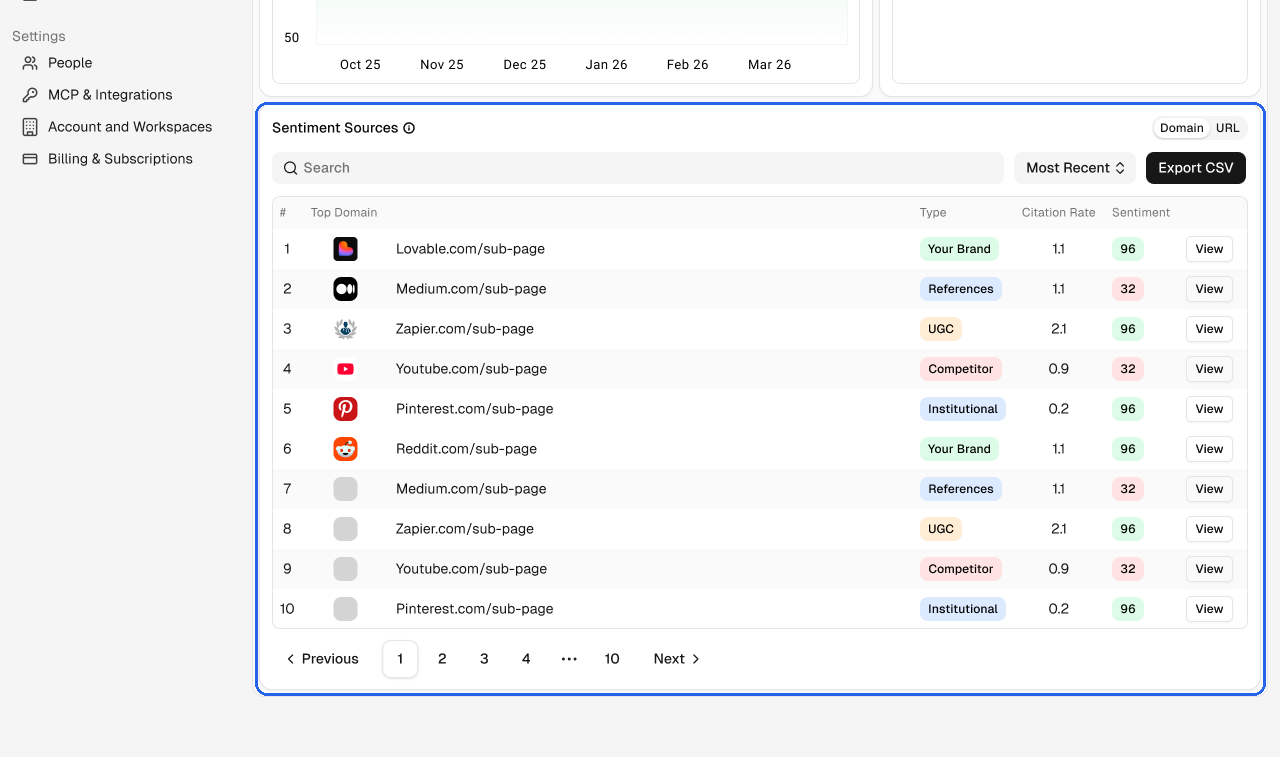The image size is (1280, 757).
Task: Click the key icon for MCP & Integrations
Action: point(30,95)
